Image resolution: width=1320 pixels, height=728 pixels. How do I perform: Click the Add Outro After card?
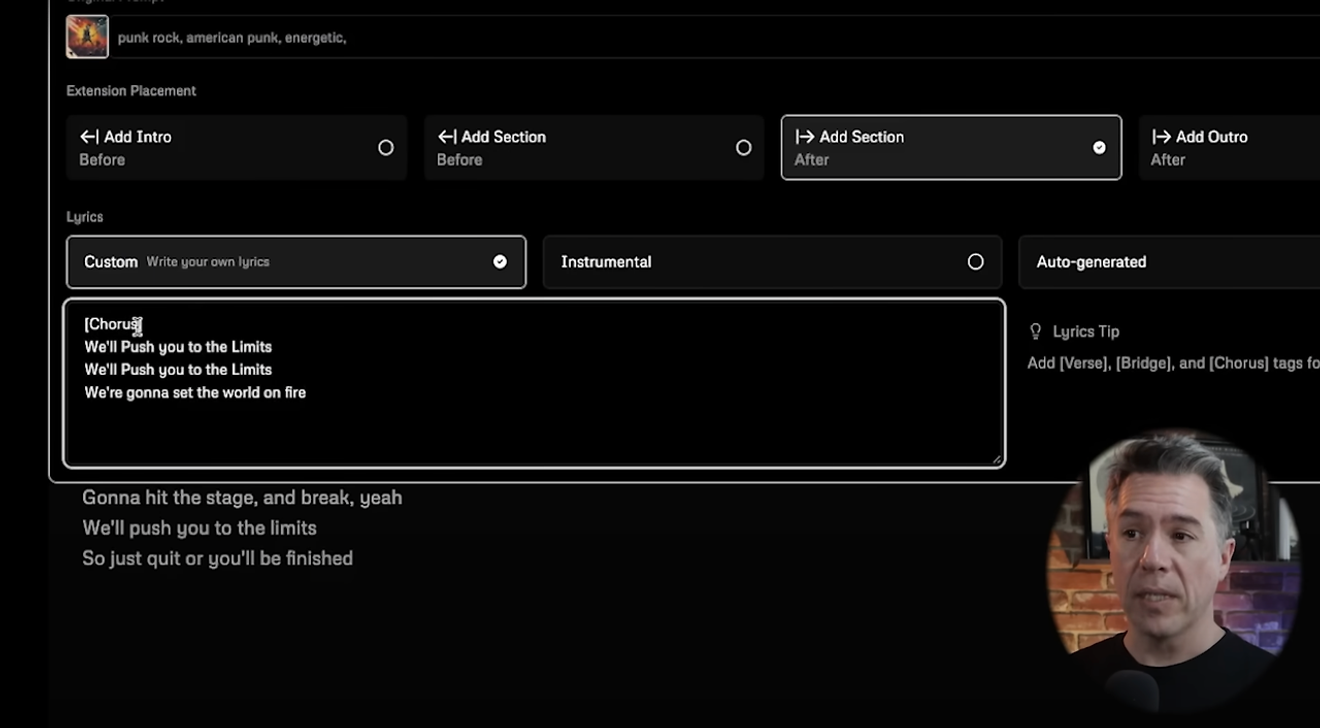coord(1229,147)
